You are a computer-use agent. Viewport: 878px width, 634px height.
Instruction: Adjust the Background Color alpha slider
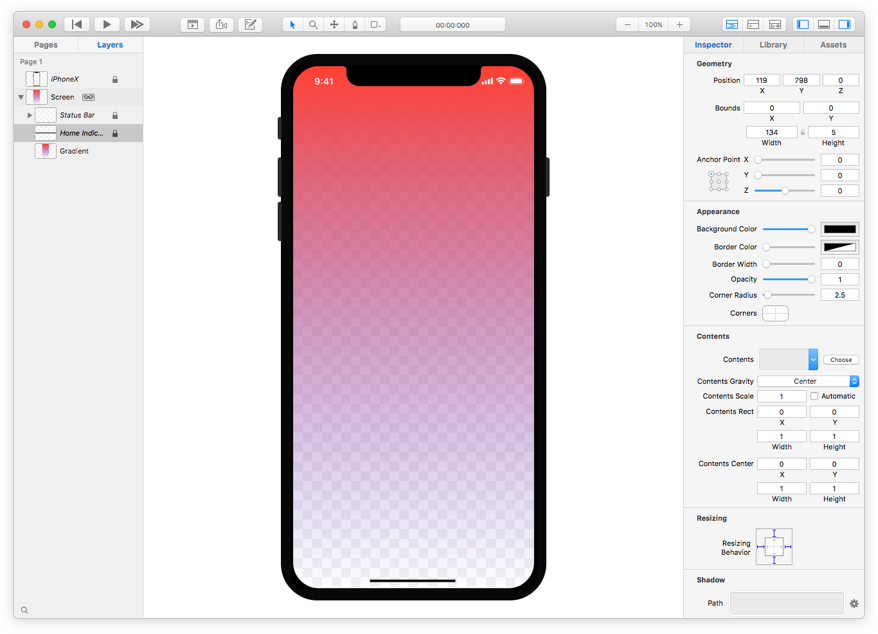[x=789, y=229]
